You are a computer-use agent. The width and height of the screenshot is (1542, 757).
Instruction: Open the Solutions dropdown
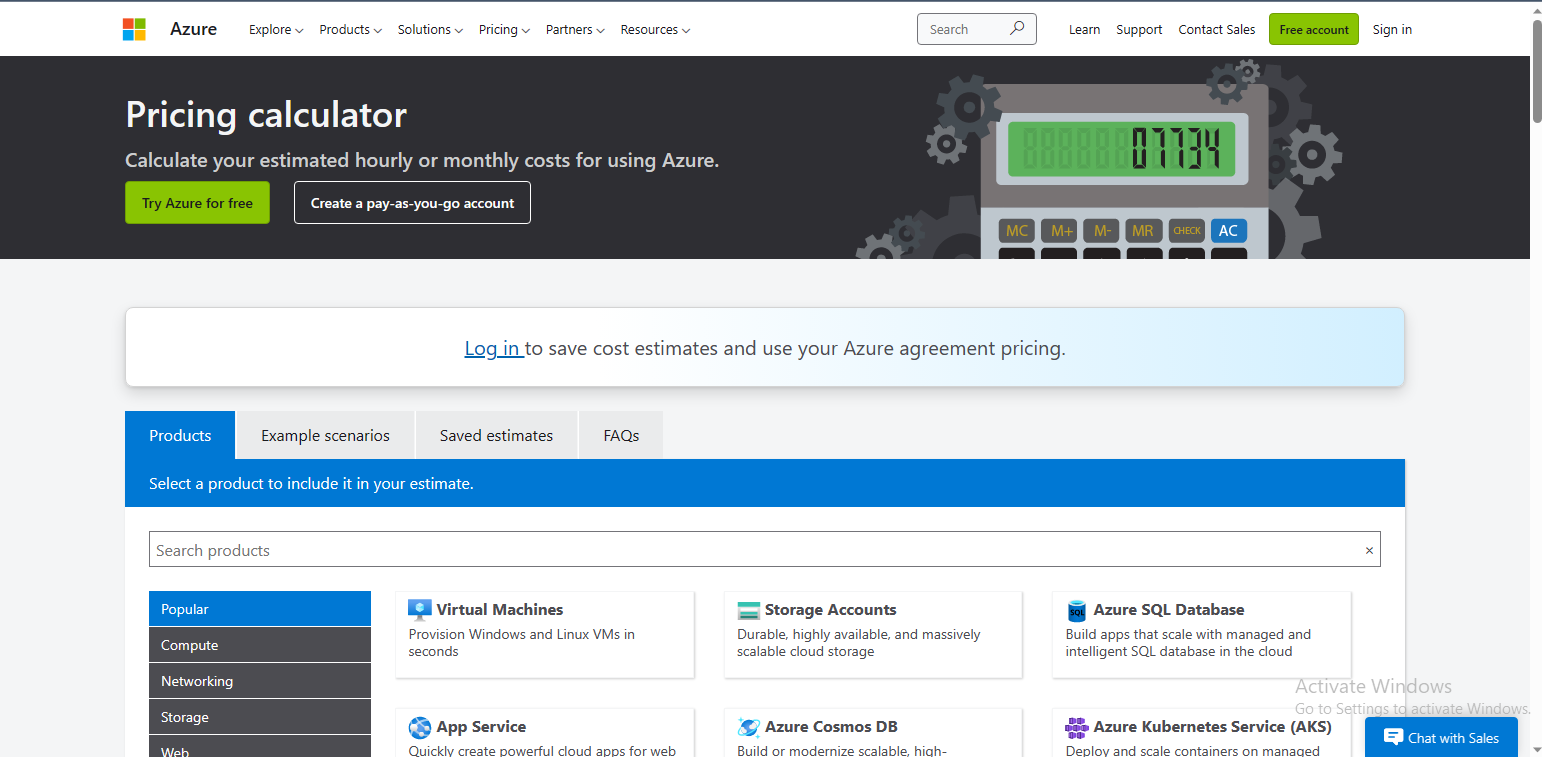point(430,29)
